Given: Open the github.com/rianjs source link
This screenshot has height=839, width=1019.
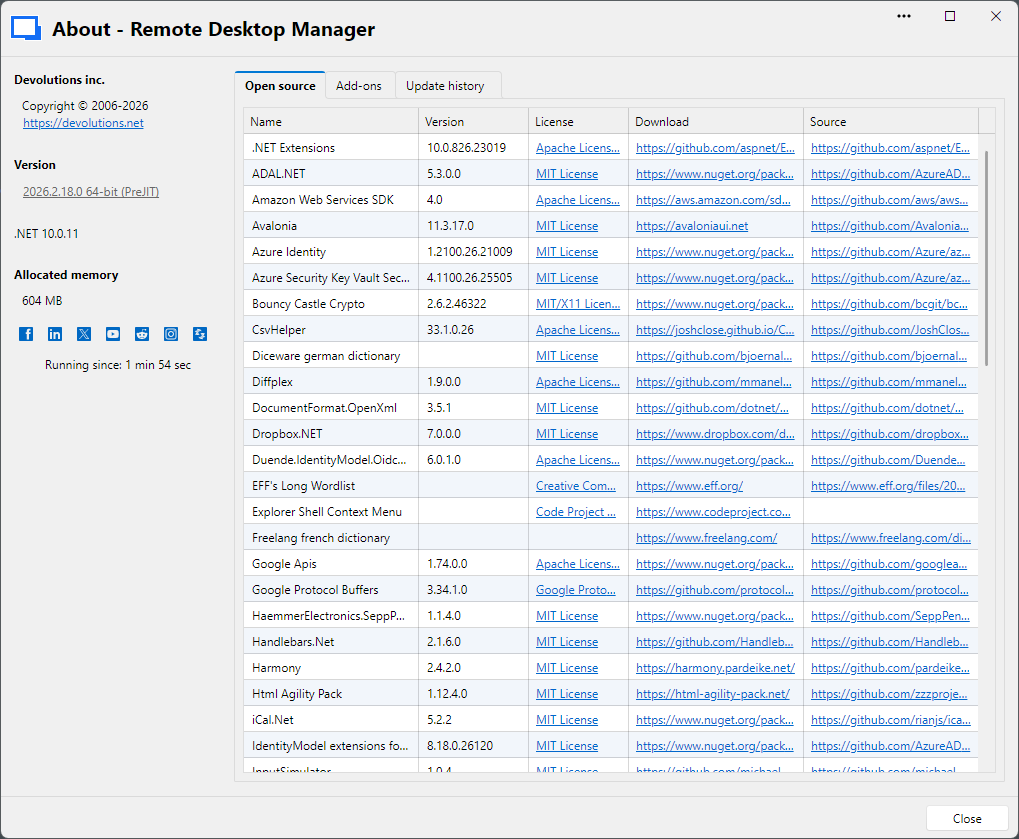Looking at the screenshot, I should tap(890, 720).
